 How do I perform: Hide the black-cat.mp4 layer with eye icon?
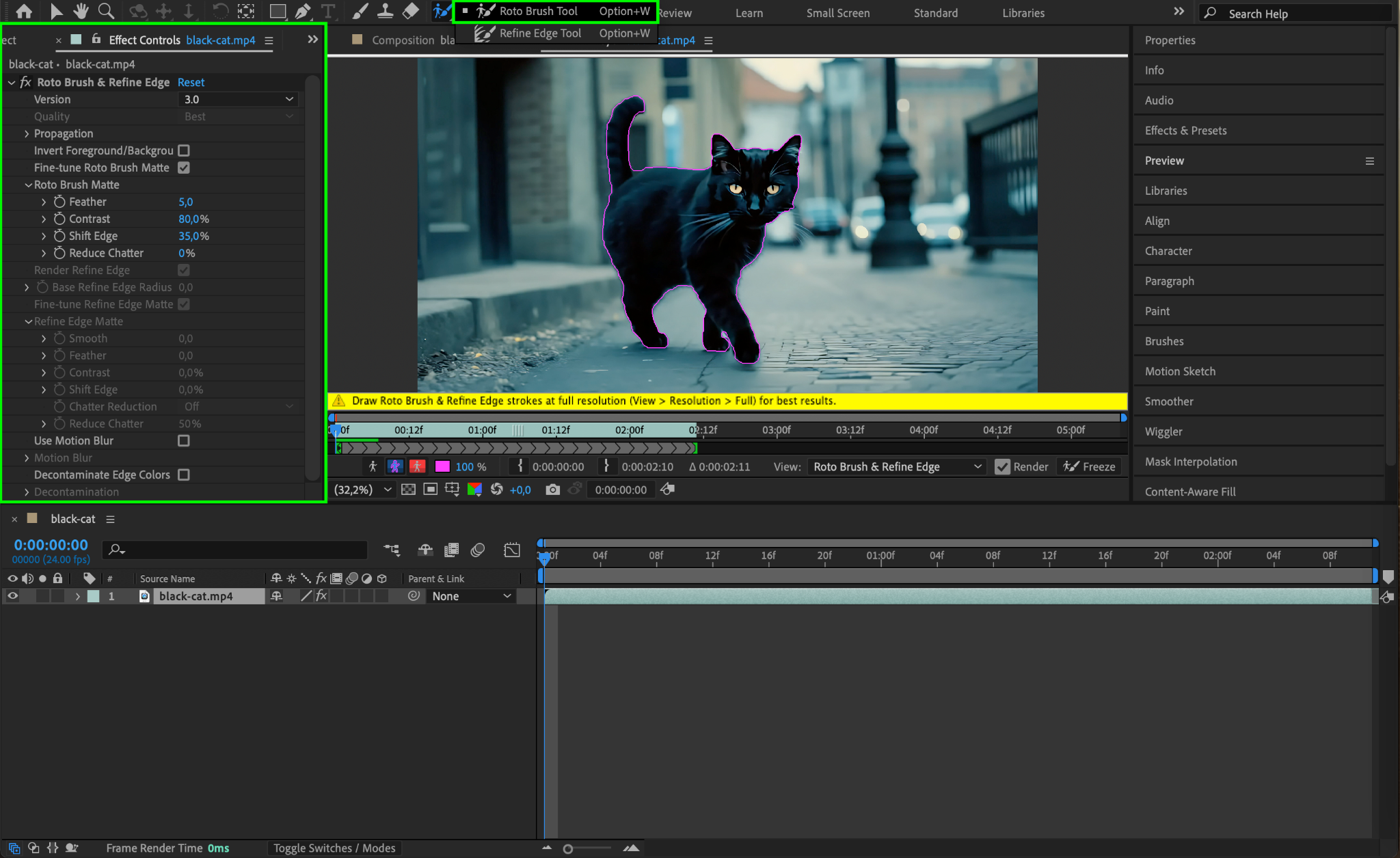coord(12,596)
